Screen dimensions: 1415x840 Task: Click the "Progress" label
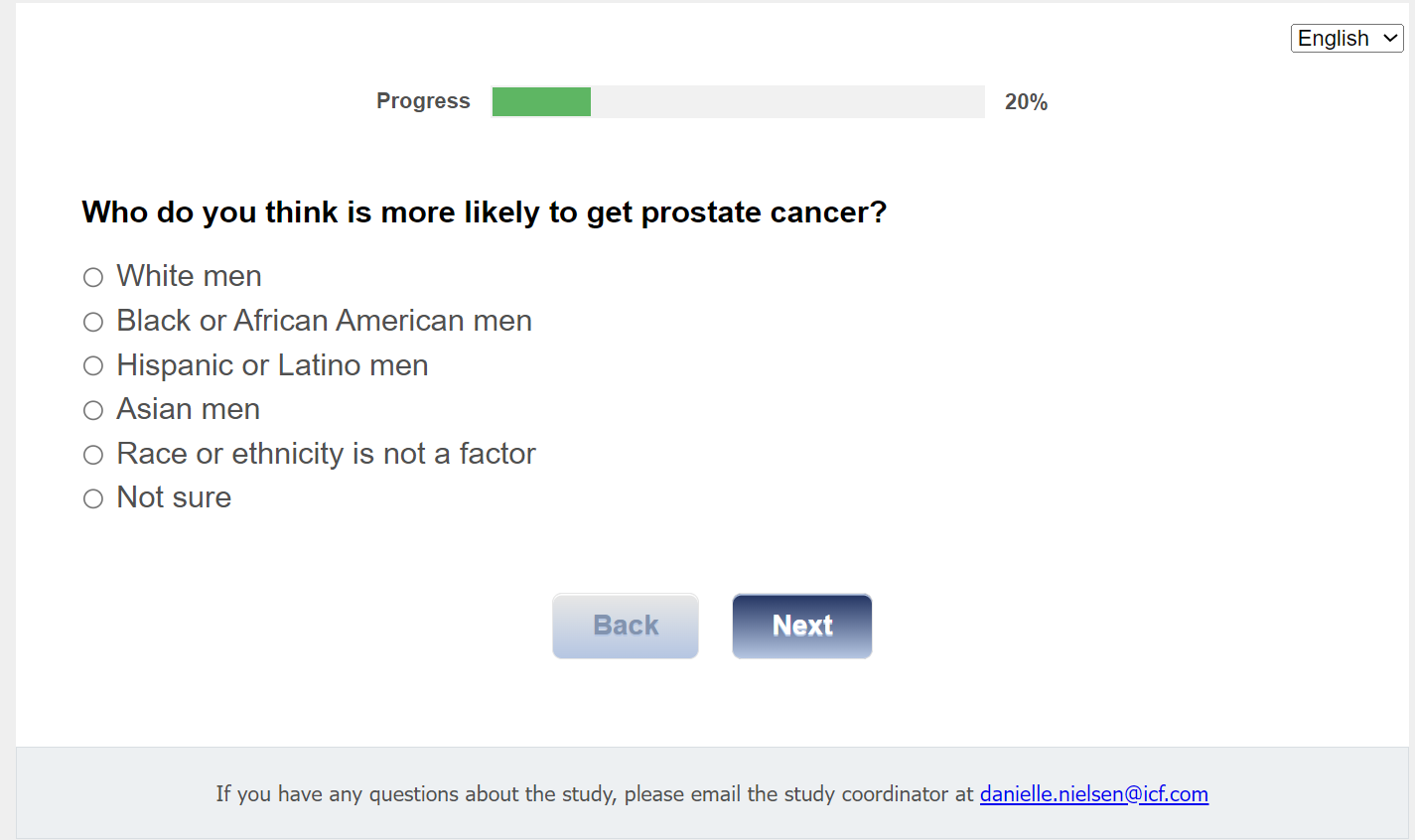click(x=423, y=101)
